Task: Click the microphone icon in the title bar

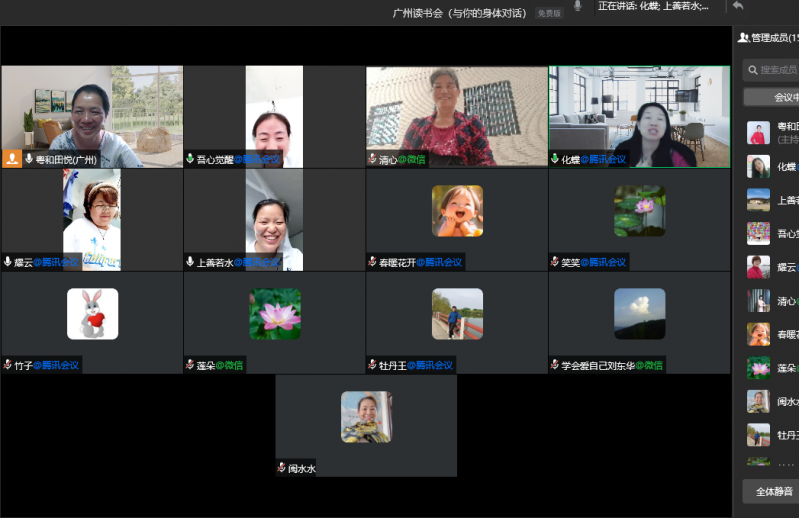Action: click(x=577, y=7)
